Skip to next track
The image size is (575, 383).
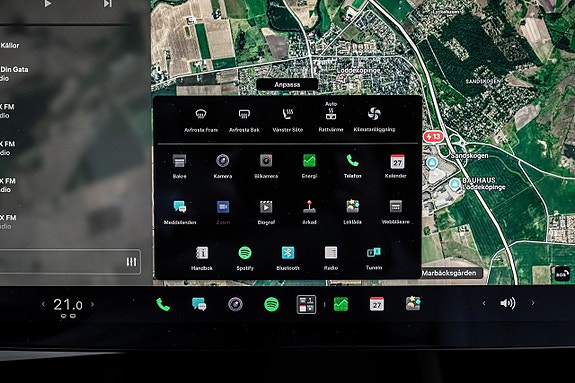(107, 4)
